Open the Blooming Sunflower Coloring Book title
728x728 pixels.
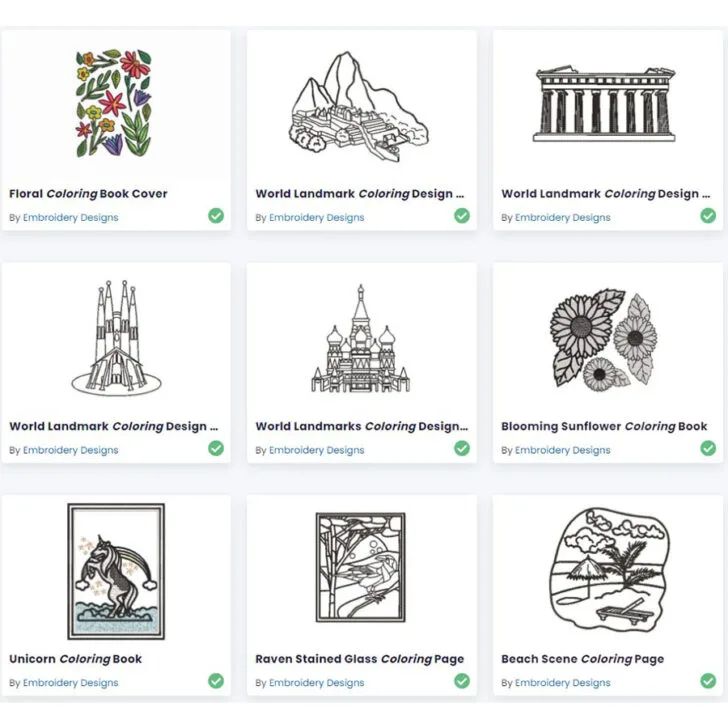(x=604, y=426)
